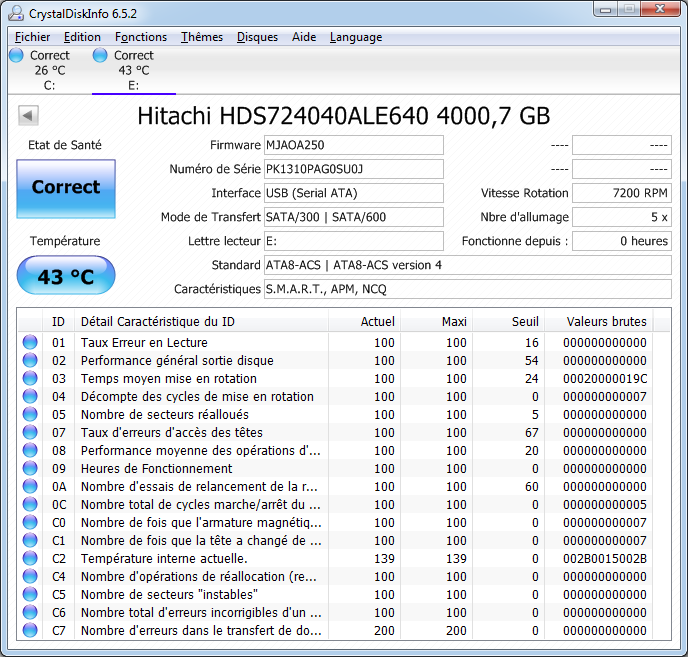Click the large Correct health status button
The height and width of the screenshot is (657, 688).
pyautogui.click(x=66, y=188)
